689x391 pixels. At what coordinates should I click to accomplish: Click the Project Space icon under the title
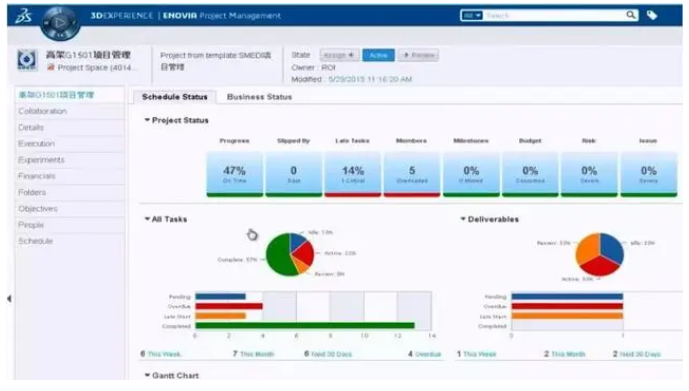point(51,67)
